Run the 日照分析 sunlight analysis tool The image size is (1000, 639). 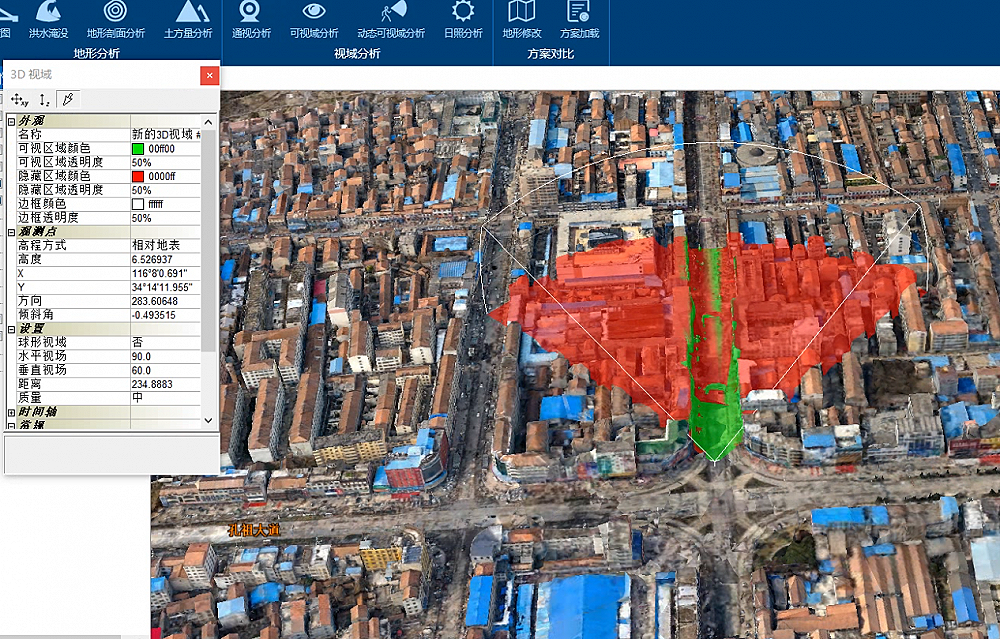tap(462, 20)
